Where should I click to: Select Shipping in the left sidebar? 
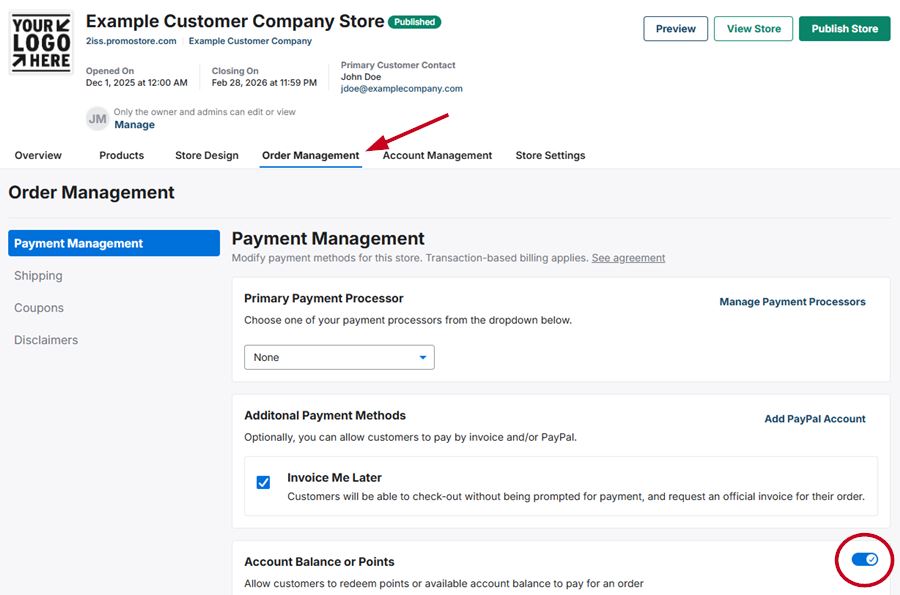pyautogui.click(x=38, y=276)
